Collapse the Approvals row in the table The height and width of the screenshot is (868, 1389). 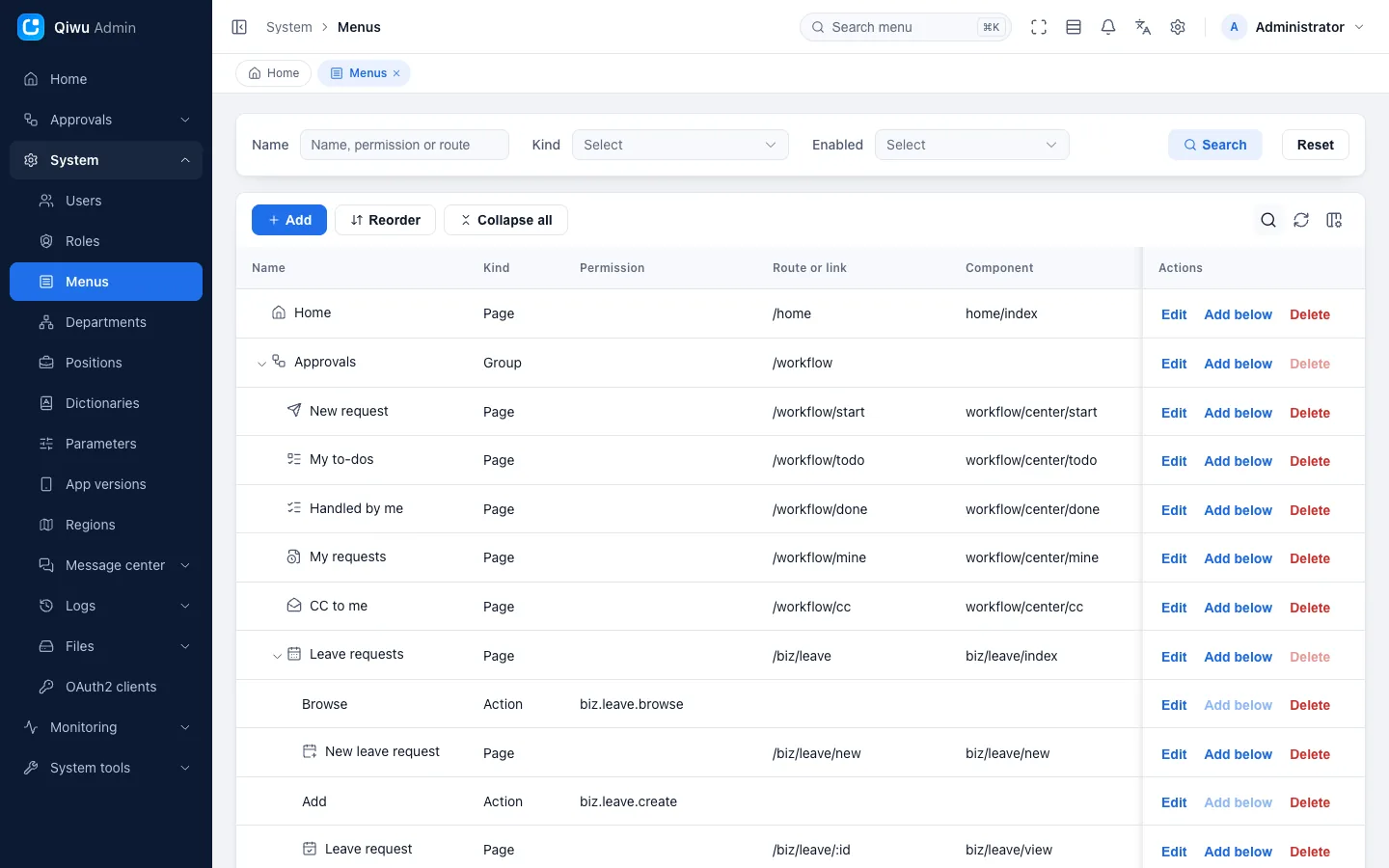(x=261, y=364)
